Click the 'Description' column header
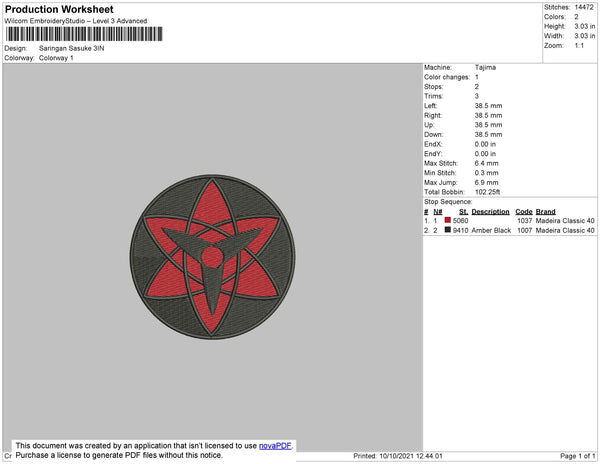600x464 pixels. point(490,212)
